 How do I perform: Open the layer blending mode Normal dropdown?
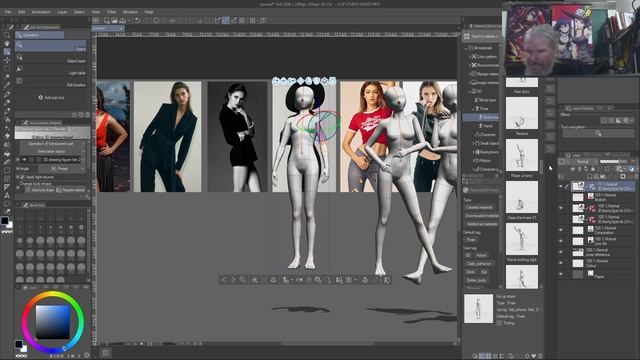[x=583, y=162]
